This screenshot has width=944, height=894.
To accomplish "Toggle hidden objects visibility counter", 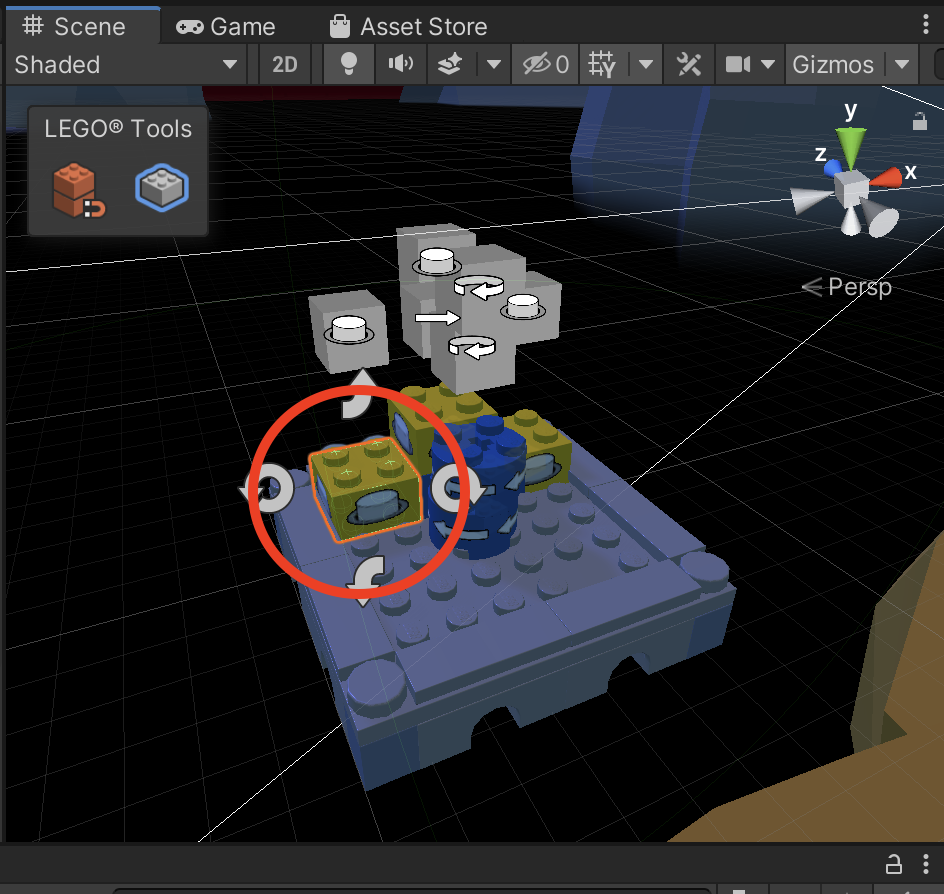I will click(x=545, y=64).
